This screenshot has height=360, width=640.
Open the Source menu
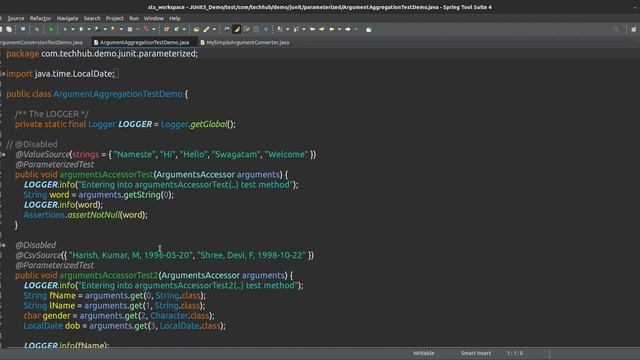click(16, 18)
